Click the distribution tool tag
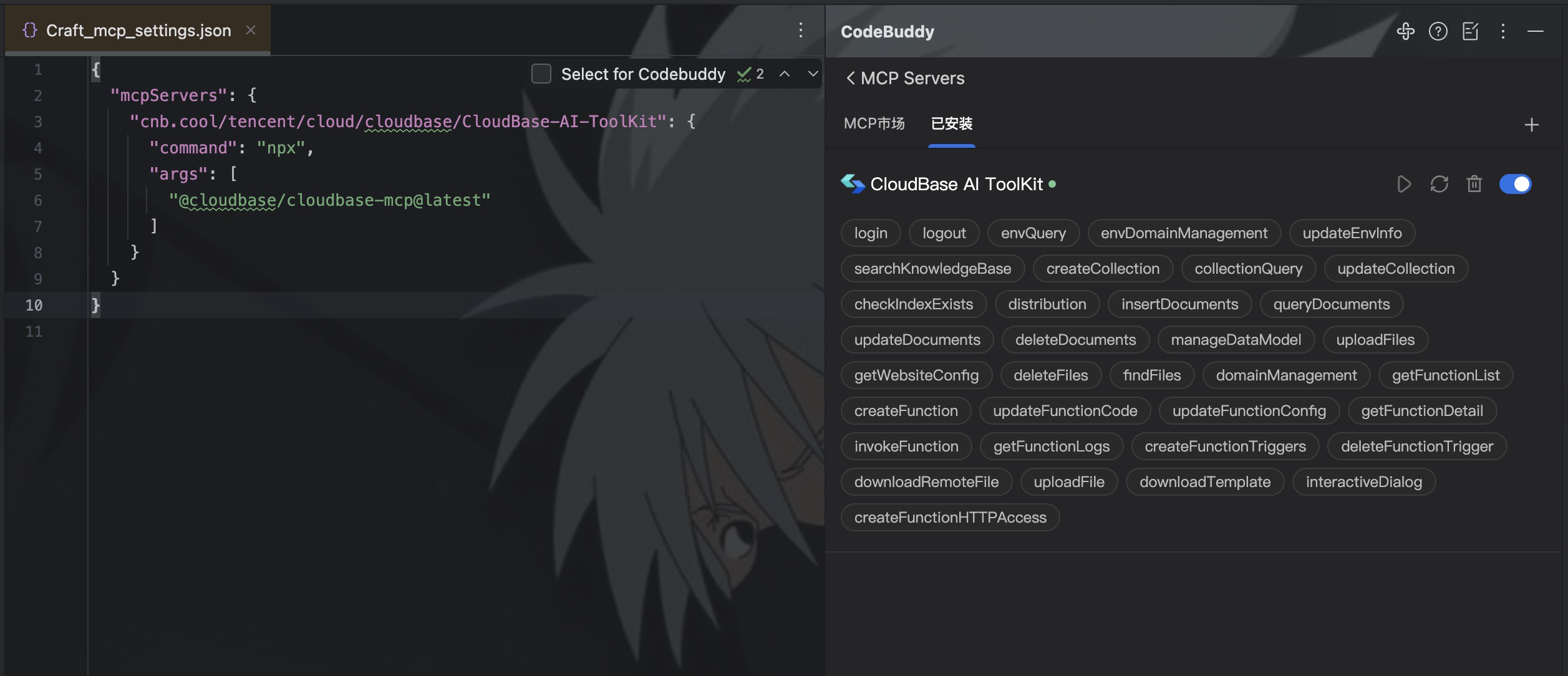Image resolution: width=1568 pixels, height=676 pixels. point(1047,304)
